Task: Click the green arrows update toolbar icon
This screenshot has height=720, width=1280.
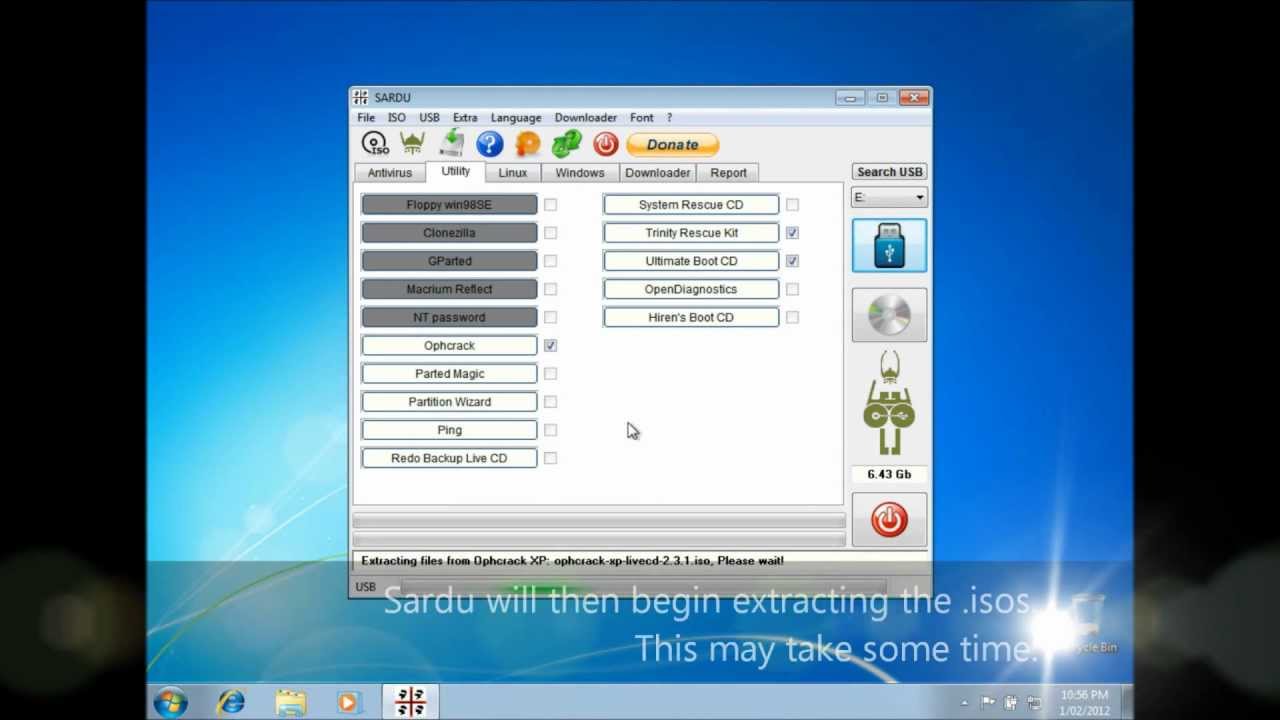Action: tap(566, 144)
